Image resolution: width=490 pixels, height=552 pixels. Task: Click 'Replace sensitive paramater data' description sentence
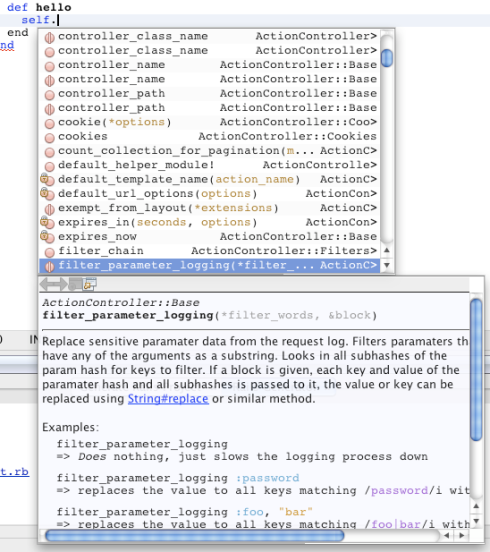(255, 341)
